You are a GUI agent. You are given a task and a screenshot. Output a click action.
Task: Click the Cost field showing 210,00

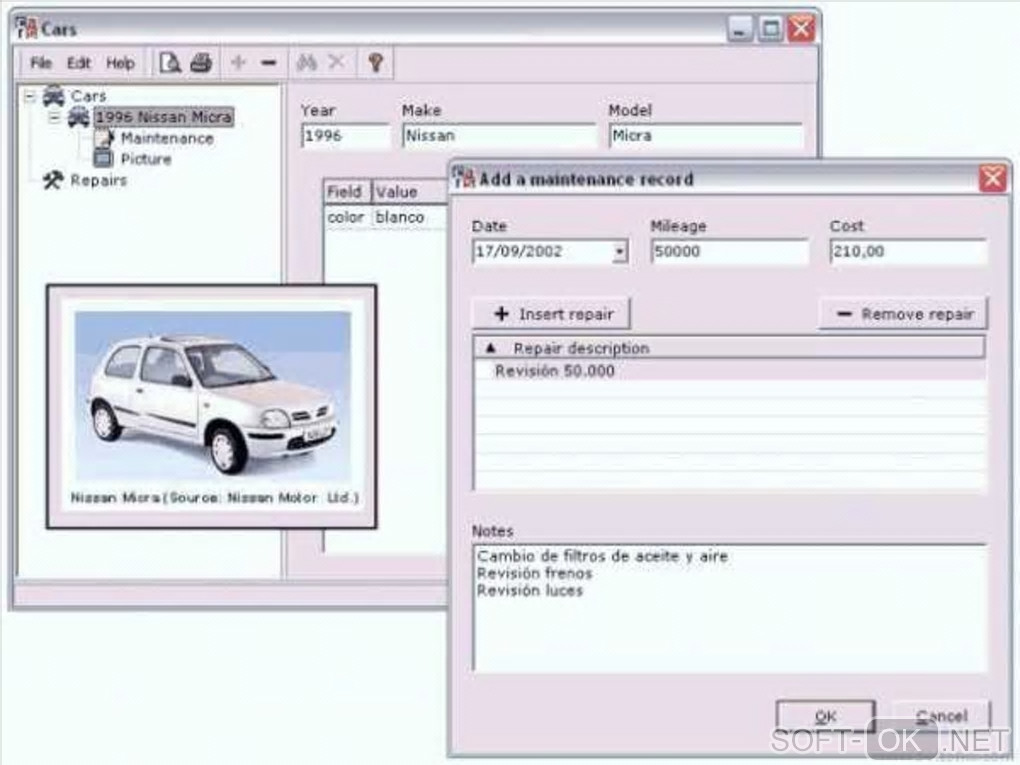(908, 252)
